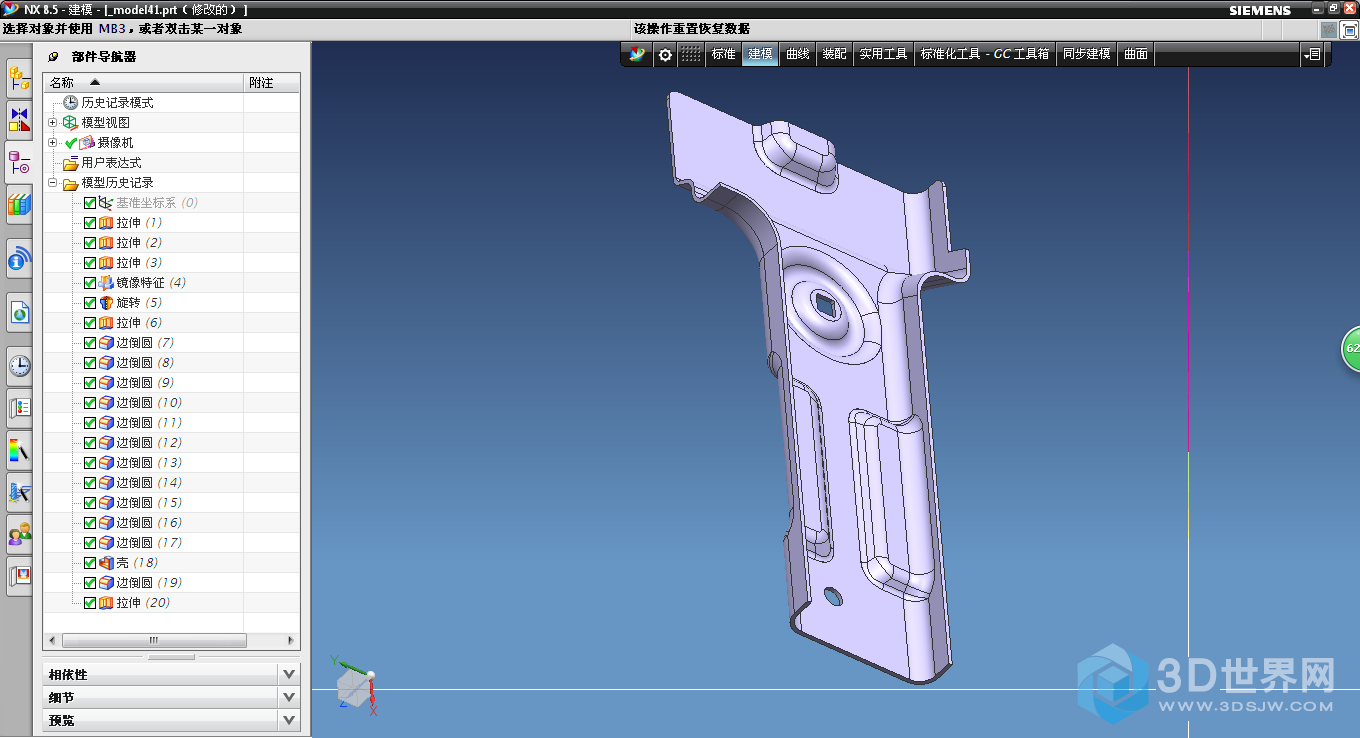Click the NX start icon in toolbar
1360x738 pixels.
(636, 54)
